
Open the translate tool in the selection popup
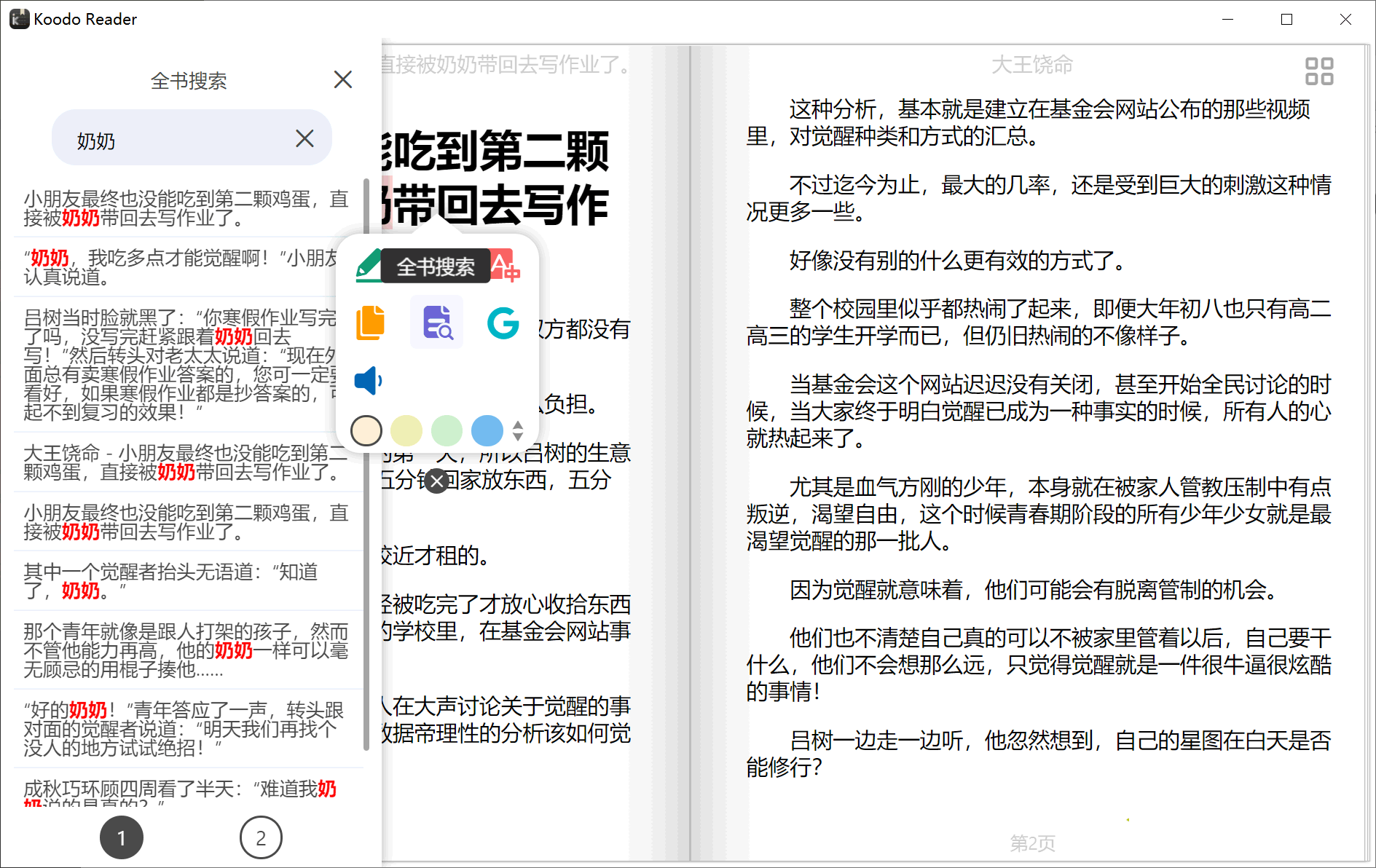pos(506,267)
